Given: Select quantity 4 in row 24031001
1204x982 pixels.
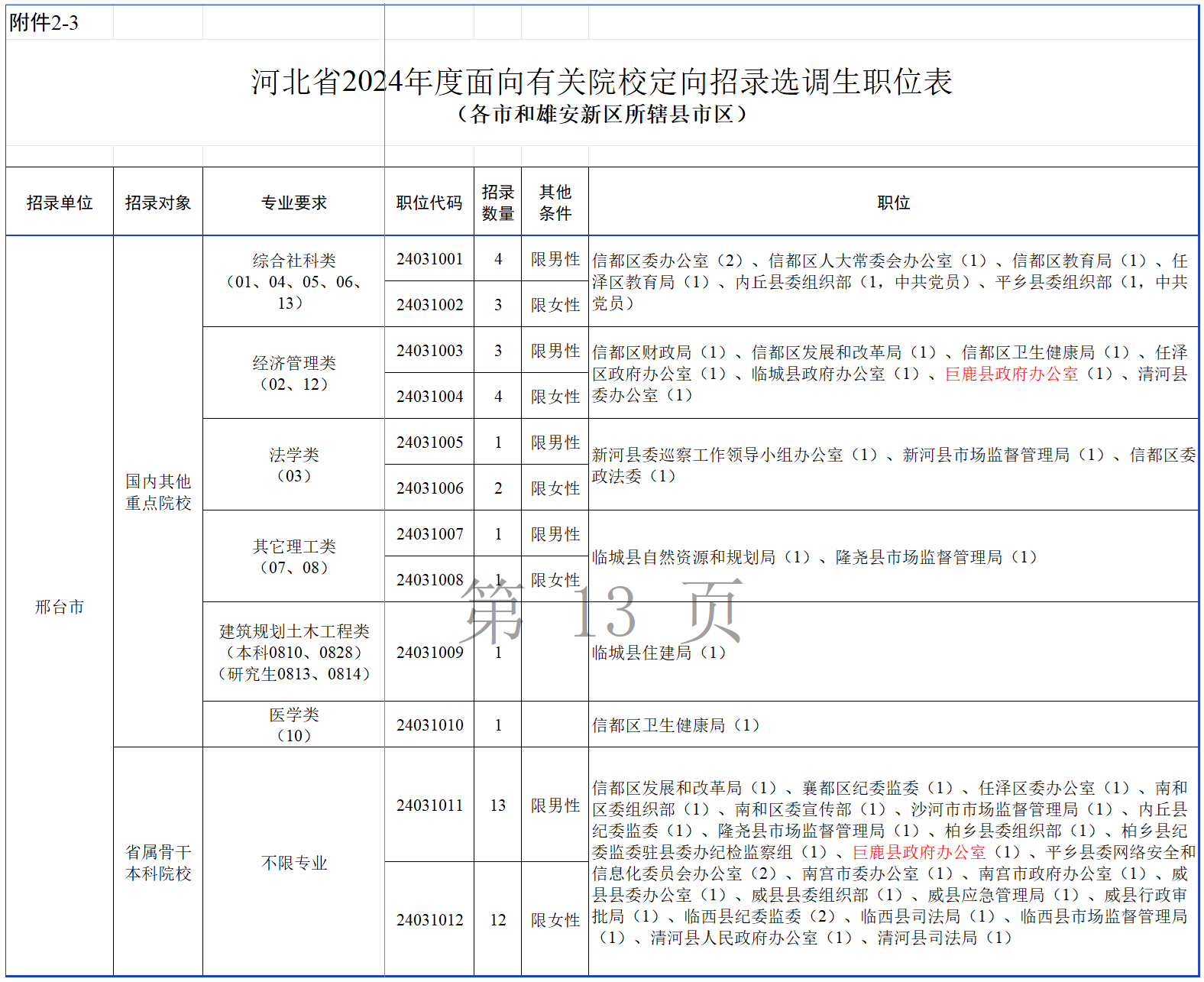Looking at the screenshot, I should point(498,259).
